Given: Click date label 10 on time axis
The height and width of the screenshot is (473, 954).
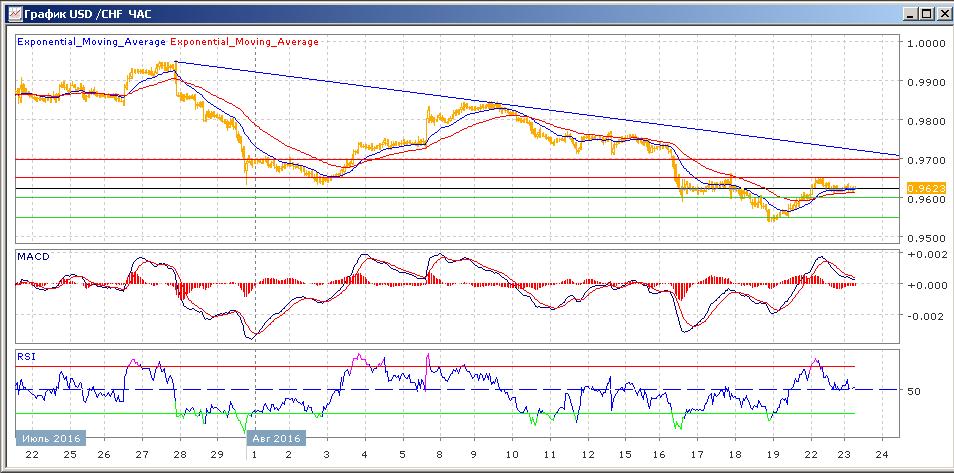Looking at the screenshot, I should click(512, 455).
